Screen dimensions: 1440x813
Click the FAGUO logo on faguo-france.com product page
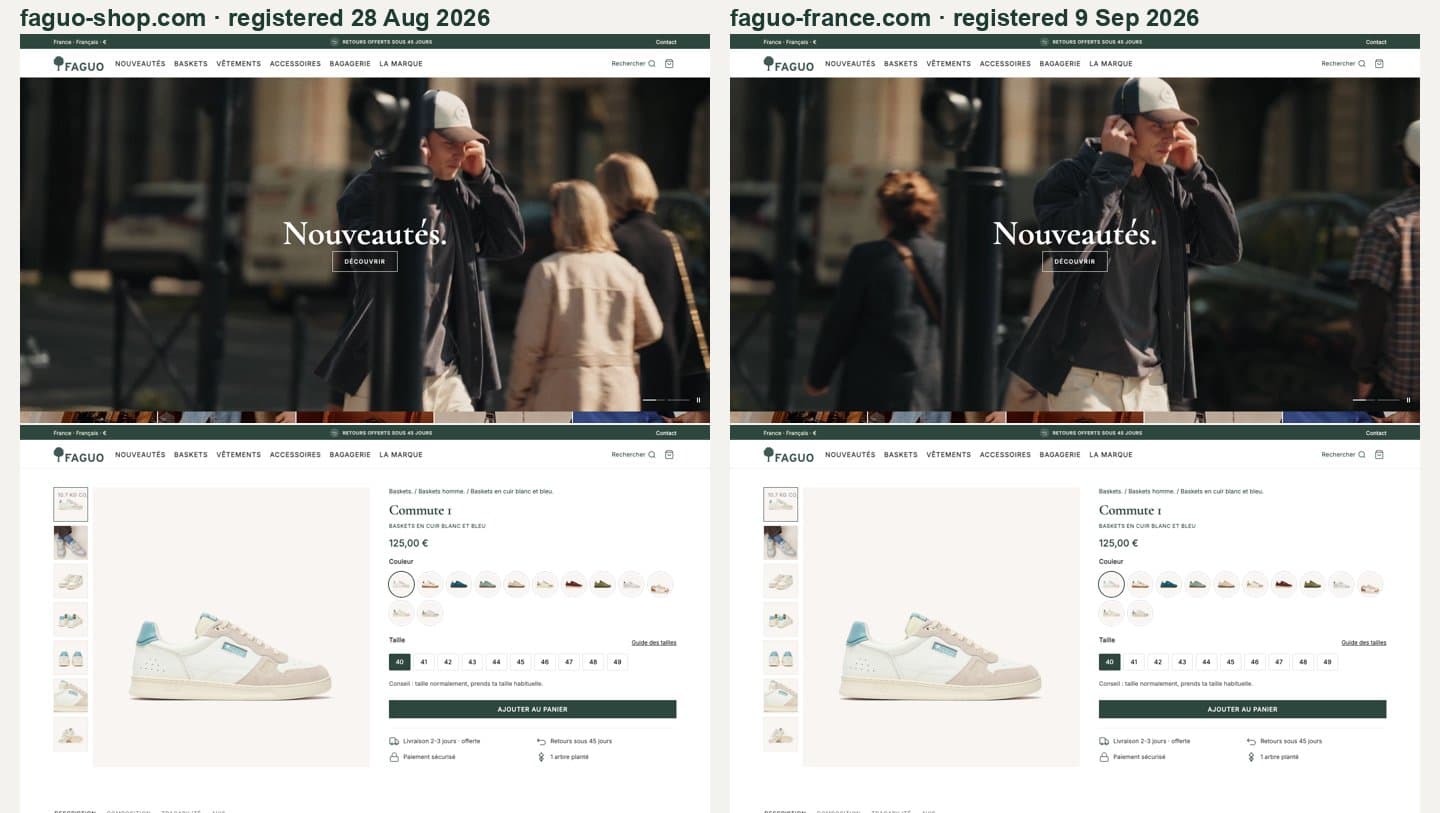click(788, 455)
